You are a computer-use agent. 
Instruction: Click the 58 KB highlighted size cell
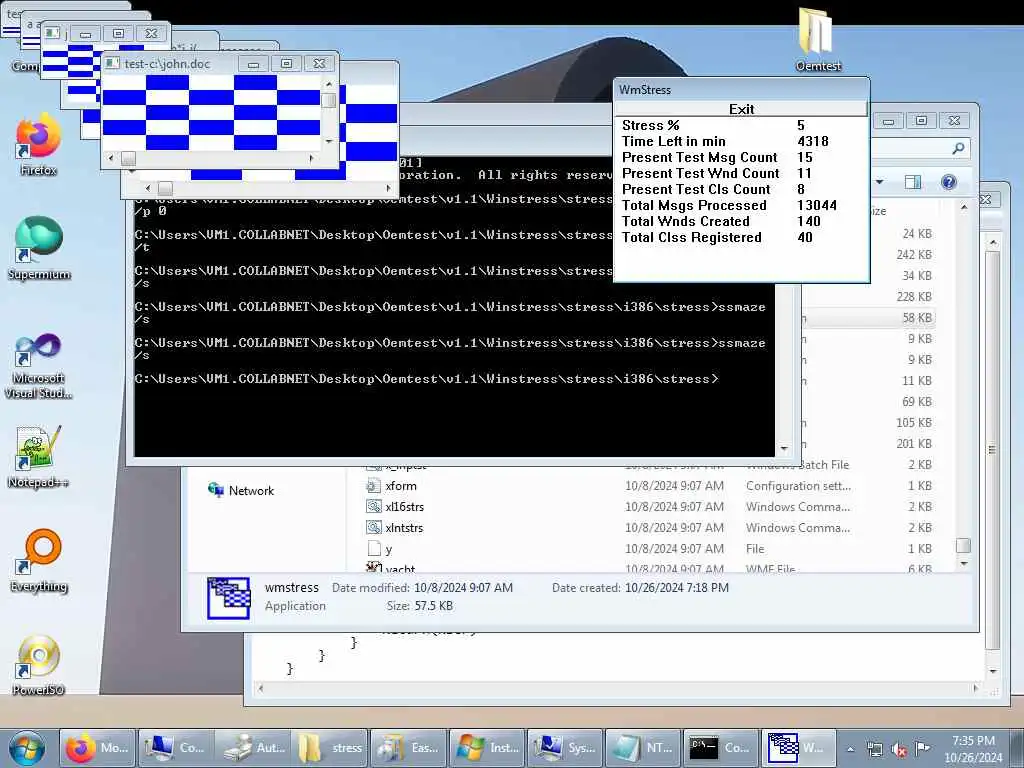917,317
